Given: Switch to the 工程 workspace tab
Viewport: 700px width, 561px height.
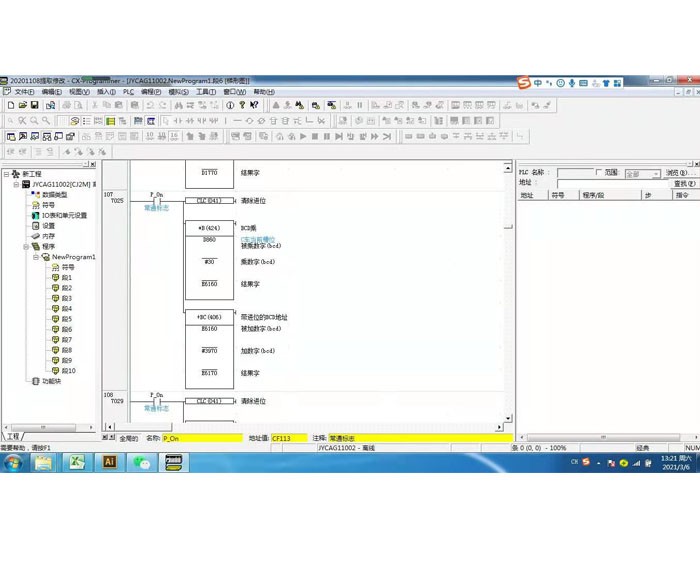Looking at the screenshot, I should (13, 437).
